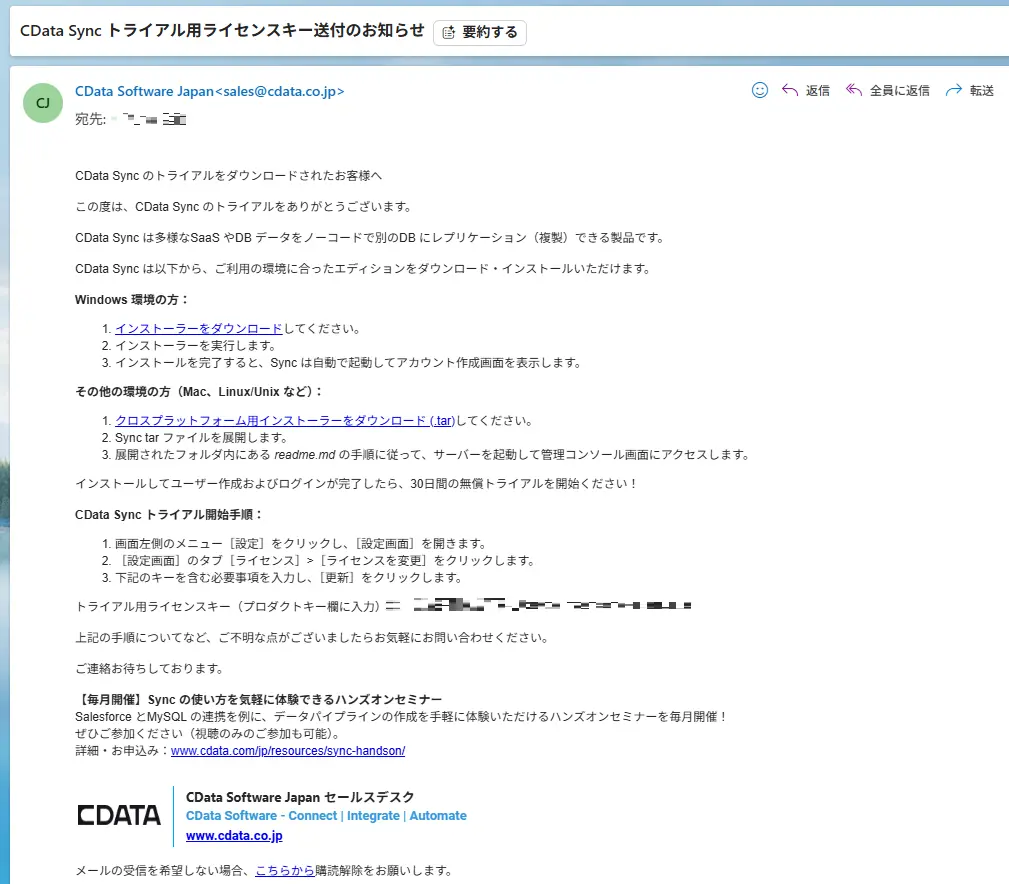Click the sender name CData Software Japan
The height and width of the screenshot is (884, 1009).
(x=144, y=91)
